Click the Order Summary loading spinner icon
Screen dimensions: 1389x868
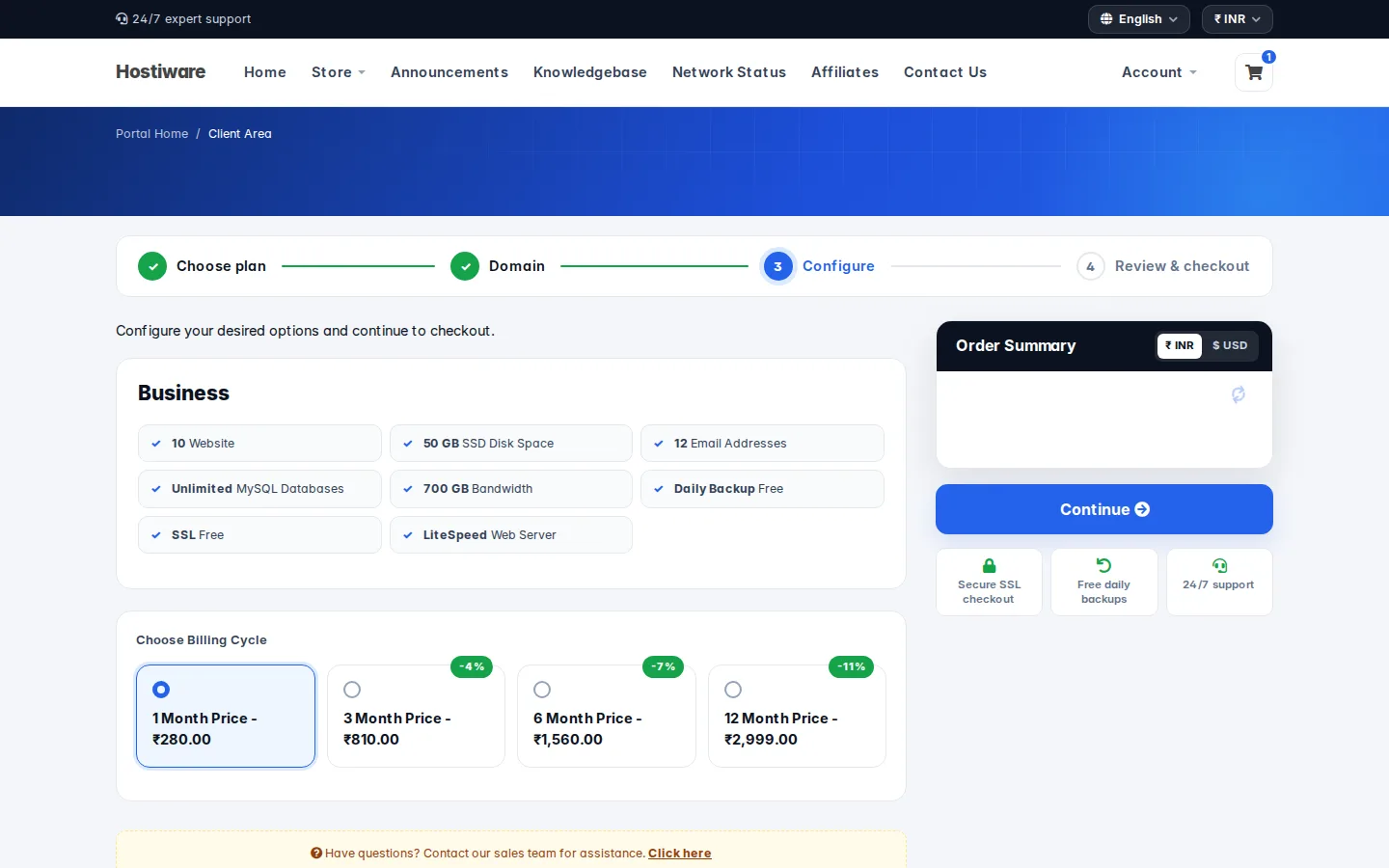[x=1239, y=394]
